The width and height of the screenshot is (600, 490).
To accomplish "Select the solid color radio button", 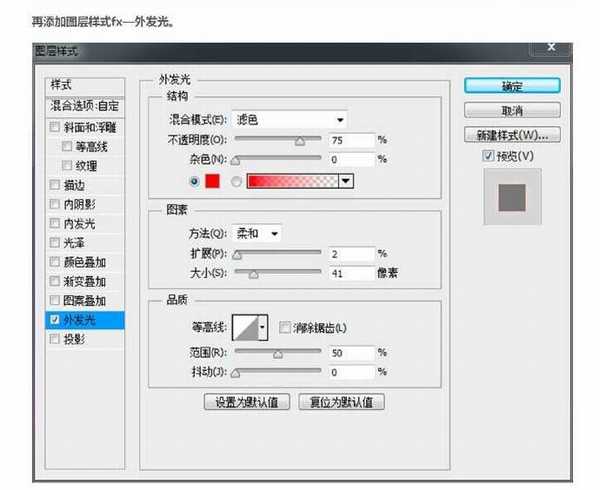I will pyautogui.click(x=193, y=181).
